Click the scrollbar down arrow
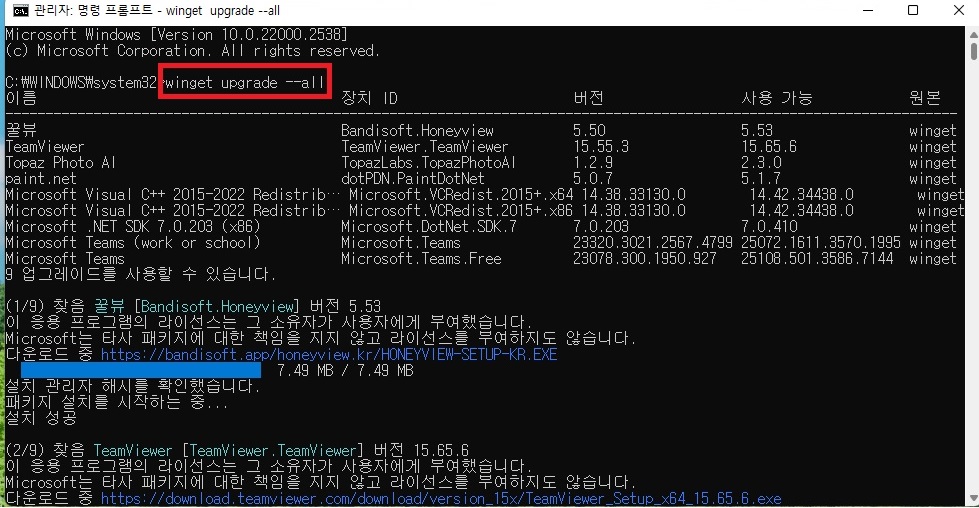979x508 pixels. point(973,499)
